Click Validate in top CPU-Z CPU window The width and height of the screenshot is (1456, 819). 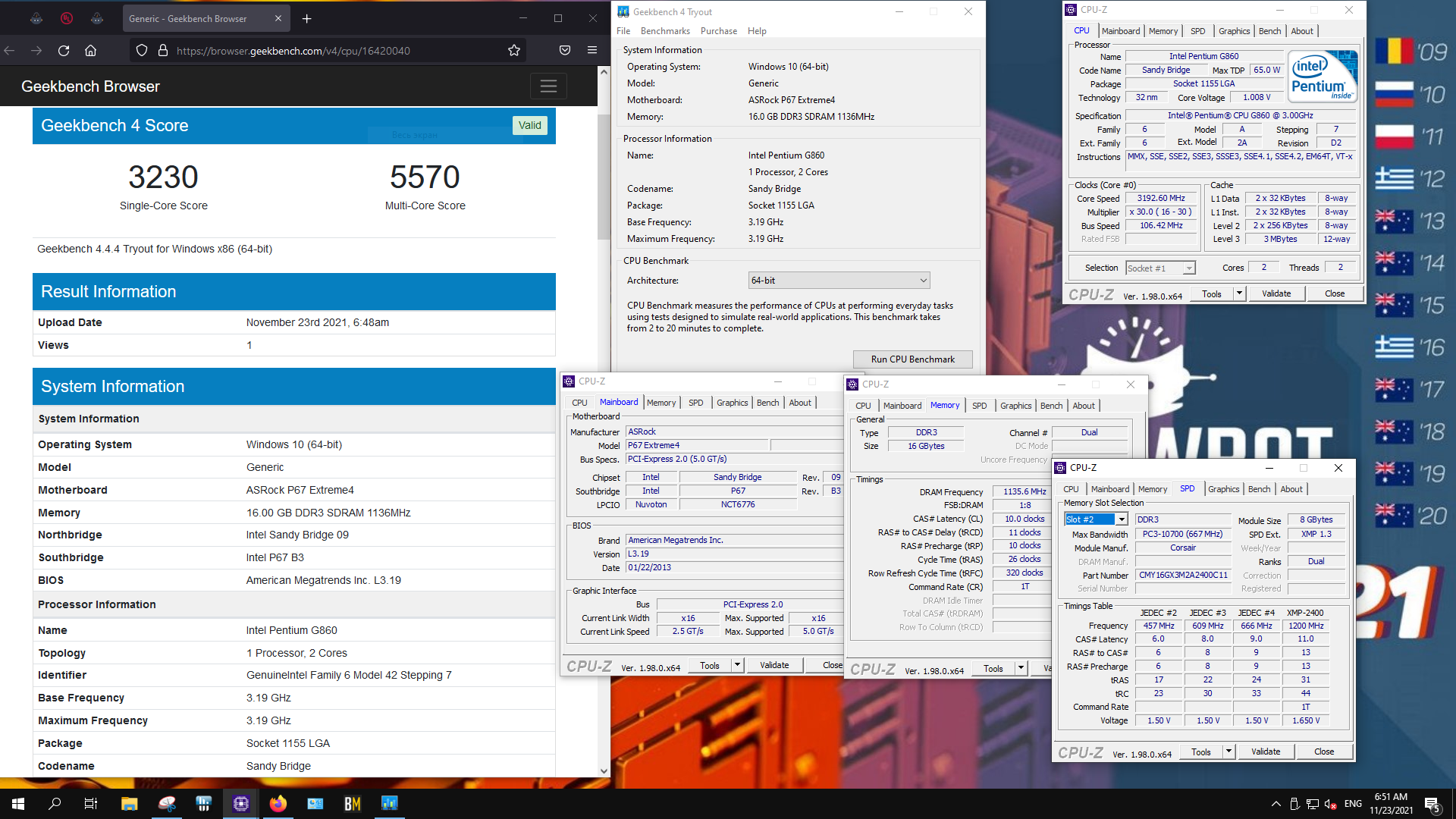(x=1276, y=293)
